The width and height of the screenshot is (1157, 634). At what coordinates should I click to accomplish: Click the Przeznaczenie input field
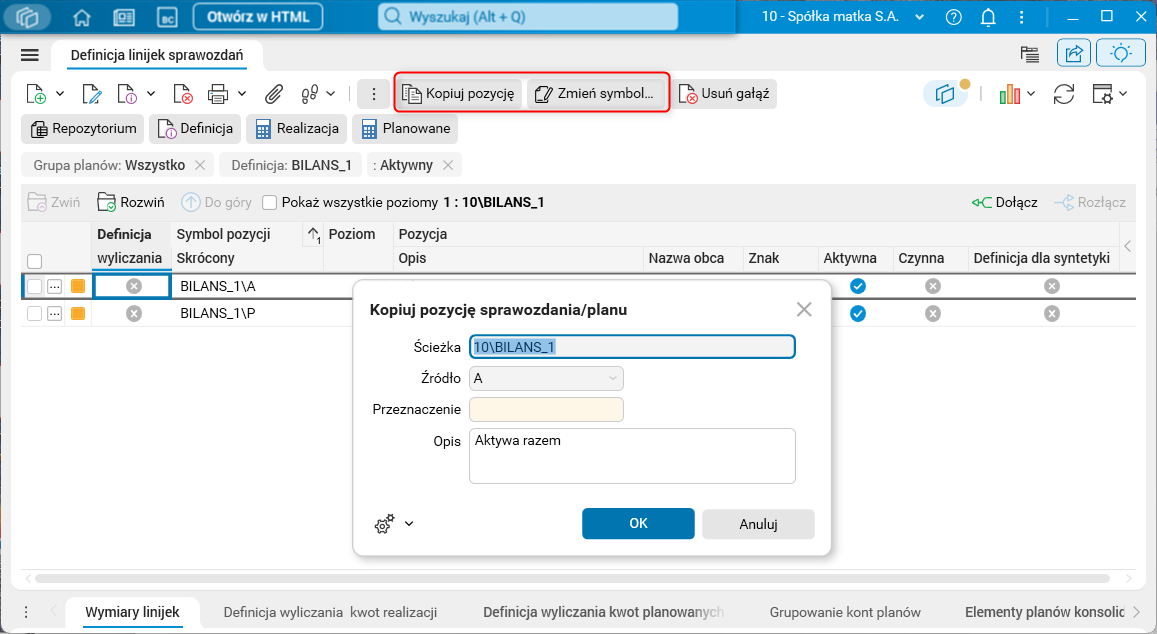coord(546,409)
